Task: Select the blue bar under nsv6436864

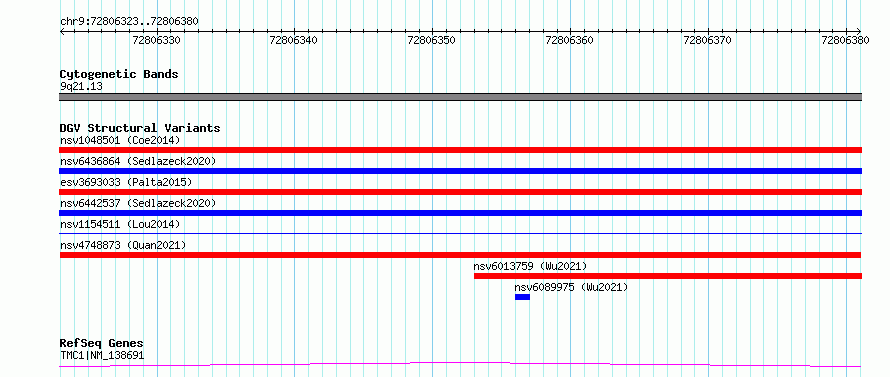Action: click(460, 171)
